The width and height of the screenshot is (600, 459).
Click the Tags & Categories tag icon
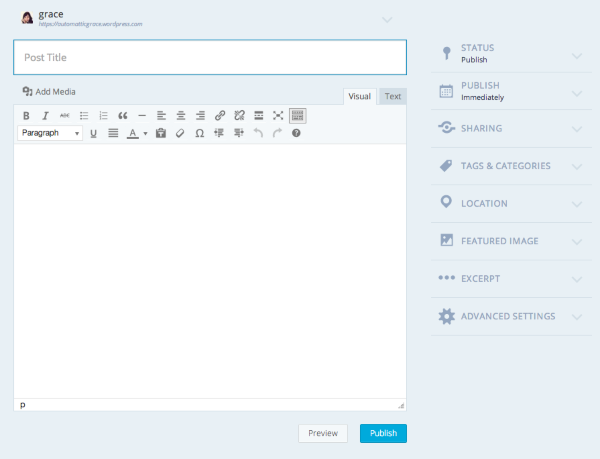[446, 166]
